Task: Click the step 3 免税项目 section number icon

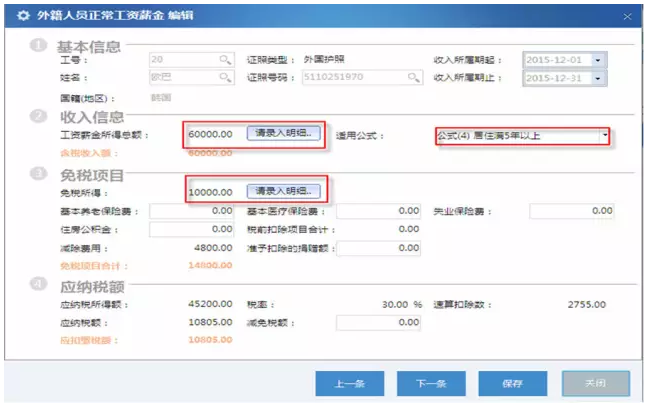Action: 38,174
